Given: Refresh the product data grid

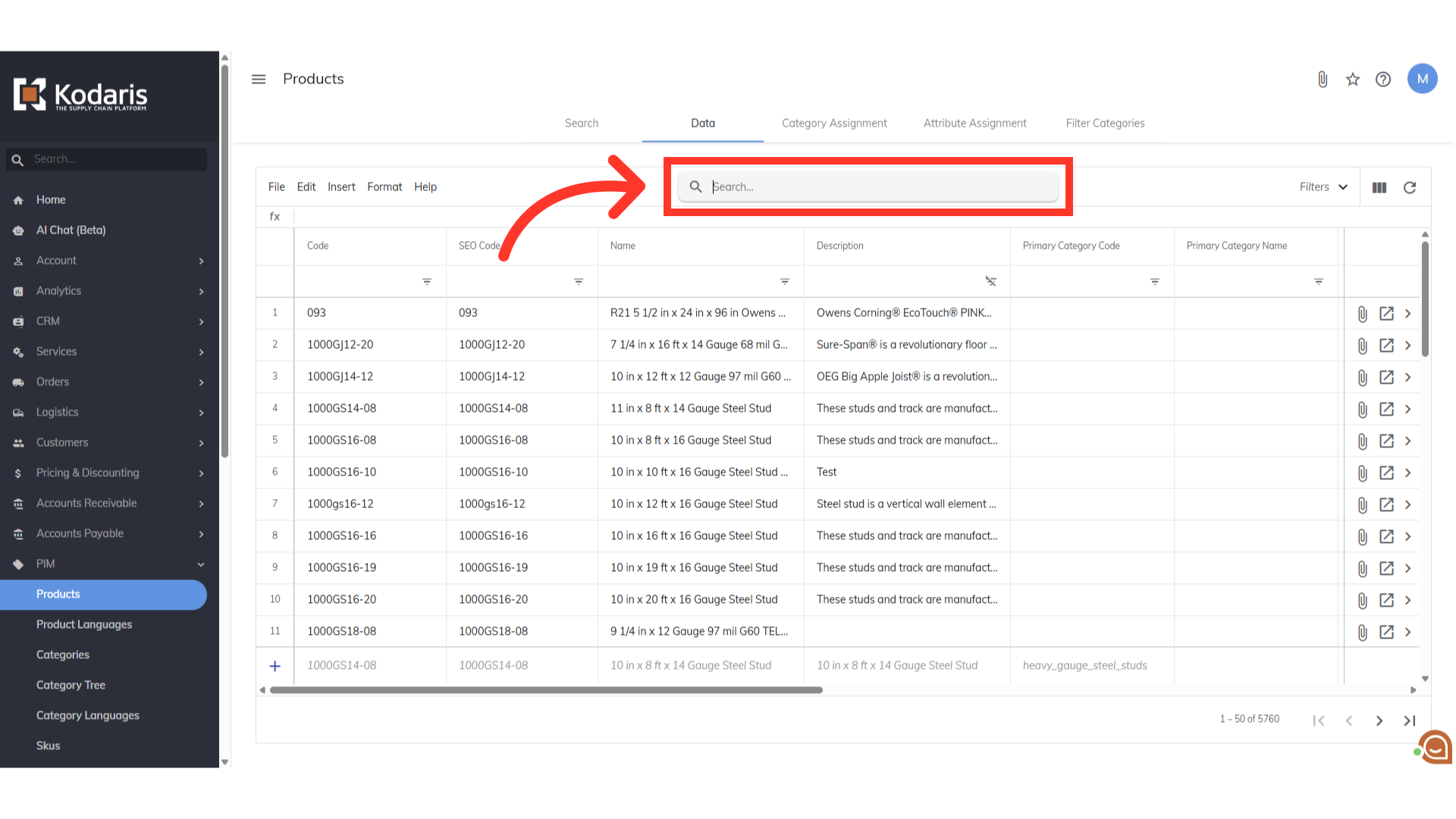Looking at the screenshot, I should [x=1410, y=187].
